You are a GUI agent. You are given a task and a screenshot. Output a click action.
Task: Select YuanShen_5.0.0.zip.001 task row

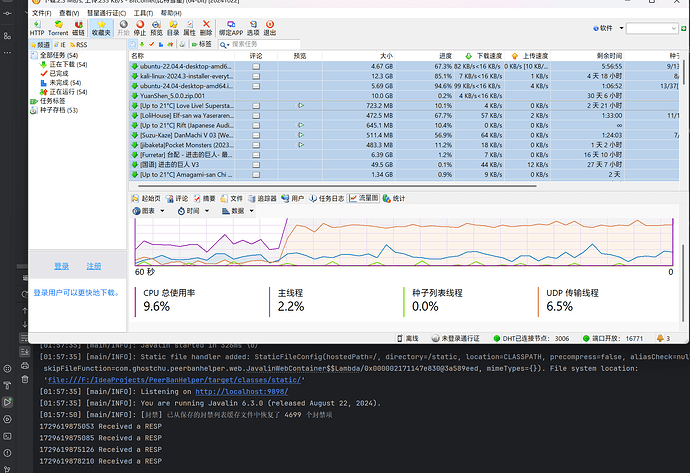click(x=404, y=96)
